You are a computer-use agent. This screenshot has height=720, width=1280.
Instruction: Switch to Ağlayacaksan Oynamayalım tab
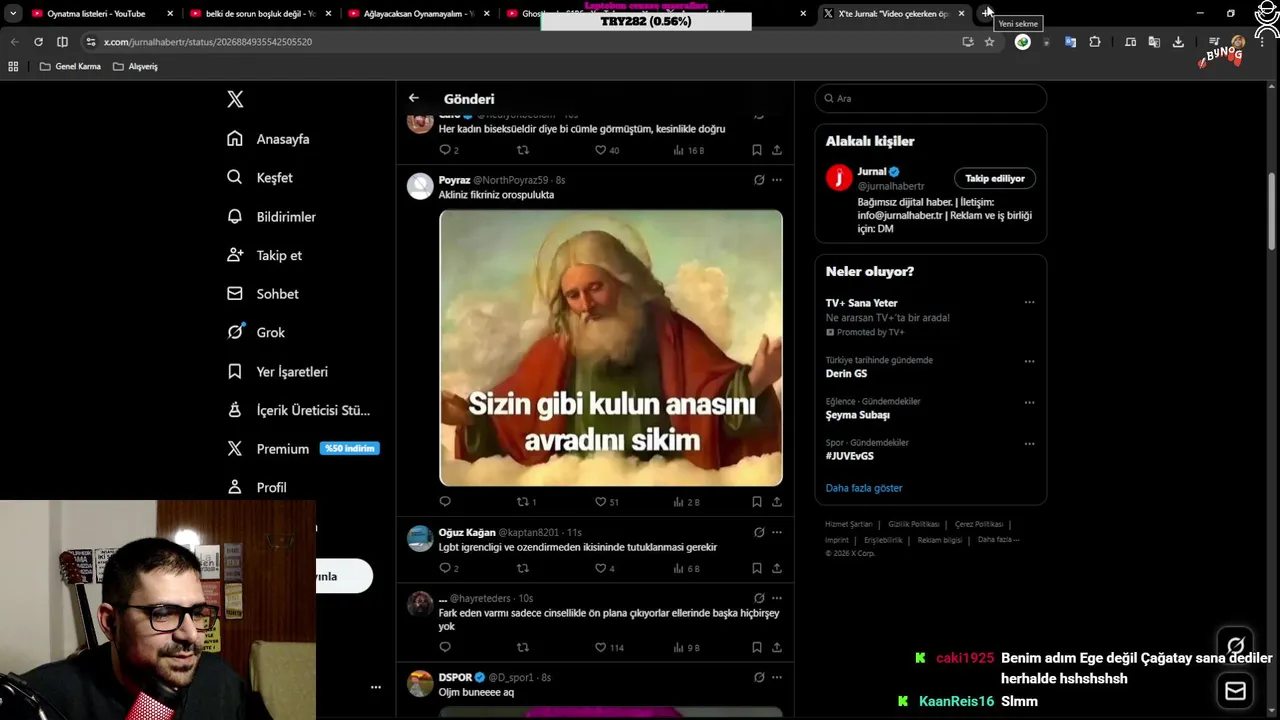coord(418,13)
